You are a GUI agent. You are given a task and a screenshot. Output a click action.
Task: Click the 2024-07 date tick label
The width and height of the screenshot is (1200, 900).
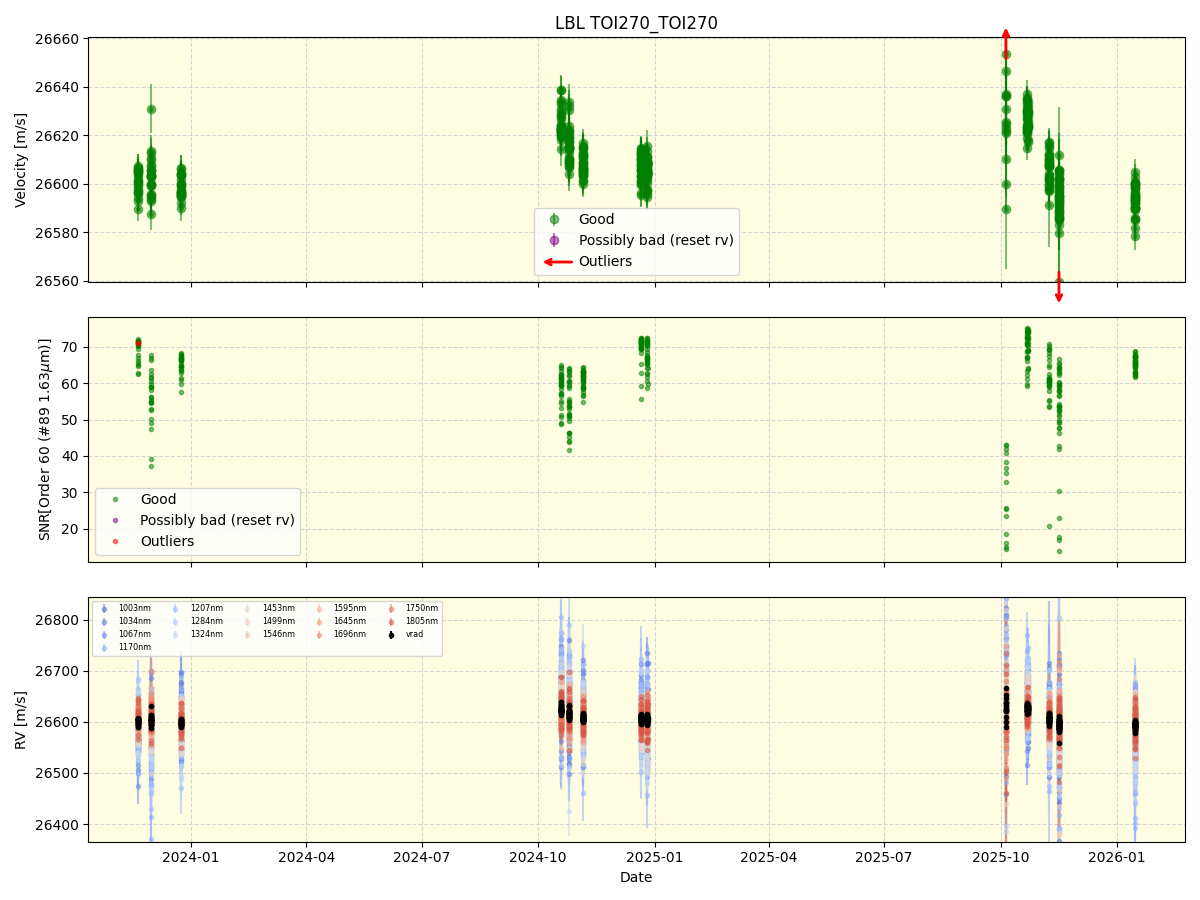(x=422, y=857)
